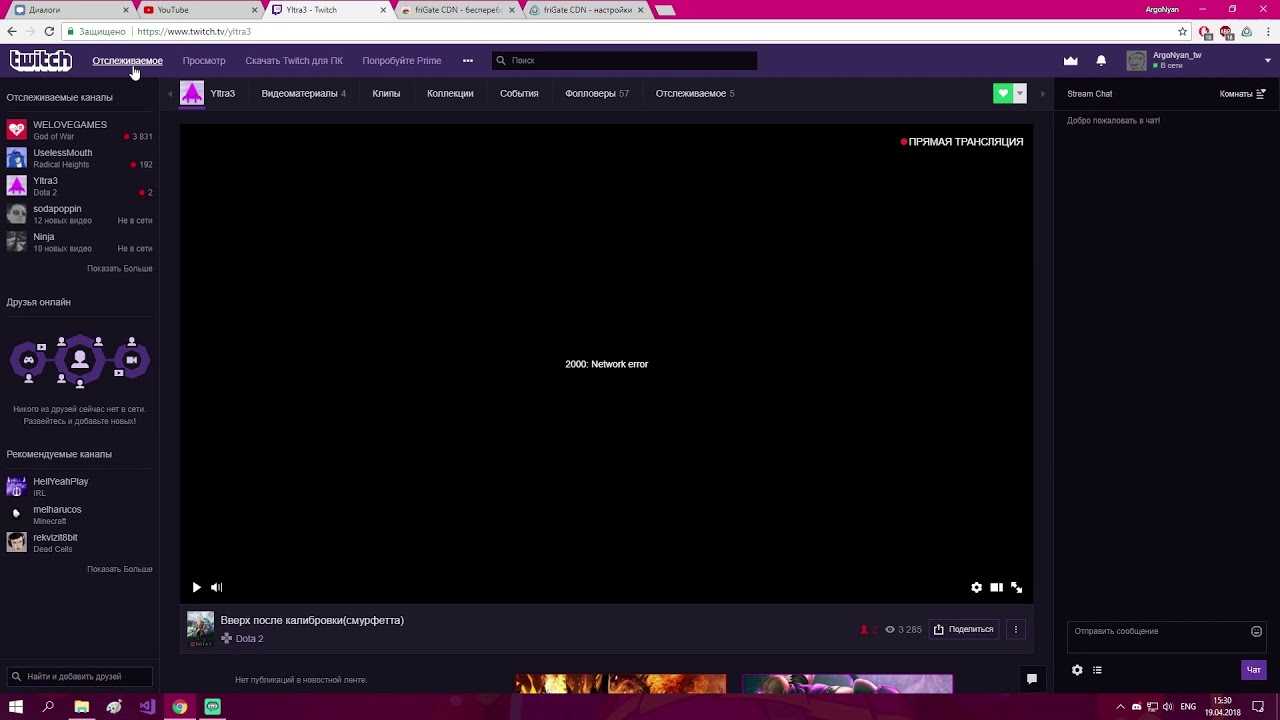Switch the player to fullscreen
Viewport: 1280px width, 720px height.
[1016, 588]
